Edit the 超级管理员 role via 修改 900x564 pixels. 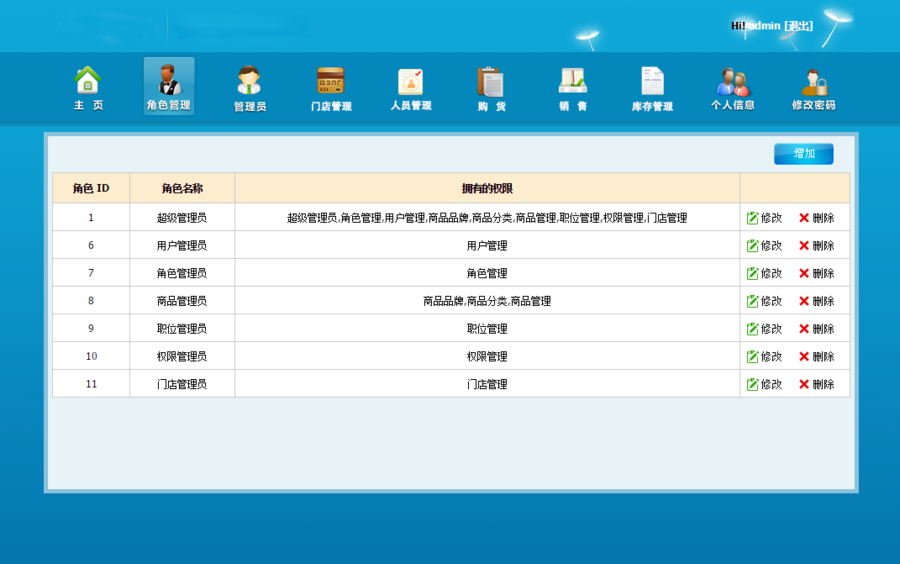click(x=764, y=218)
